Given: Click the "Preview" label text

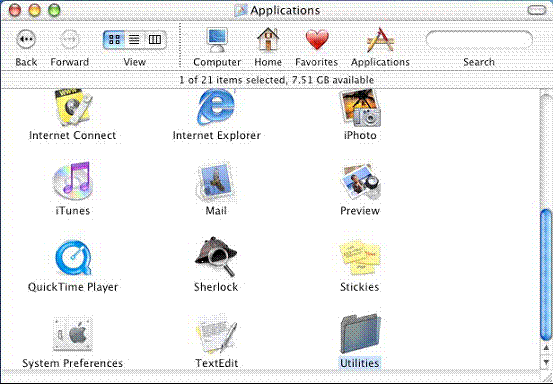Looking at the screenshot, I should pyautogui.click(x=360, y=211).
